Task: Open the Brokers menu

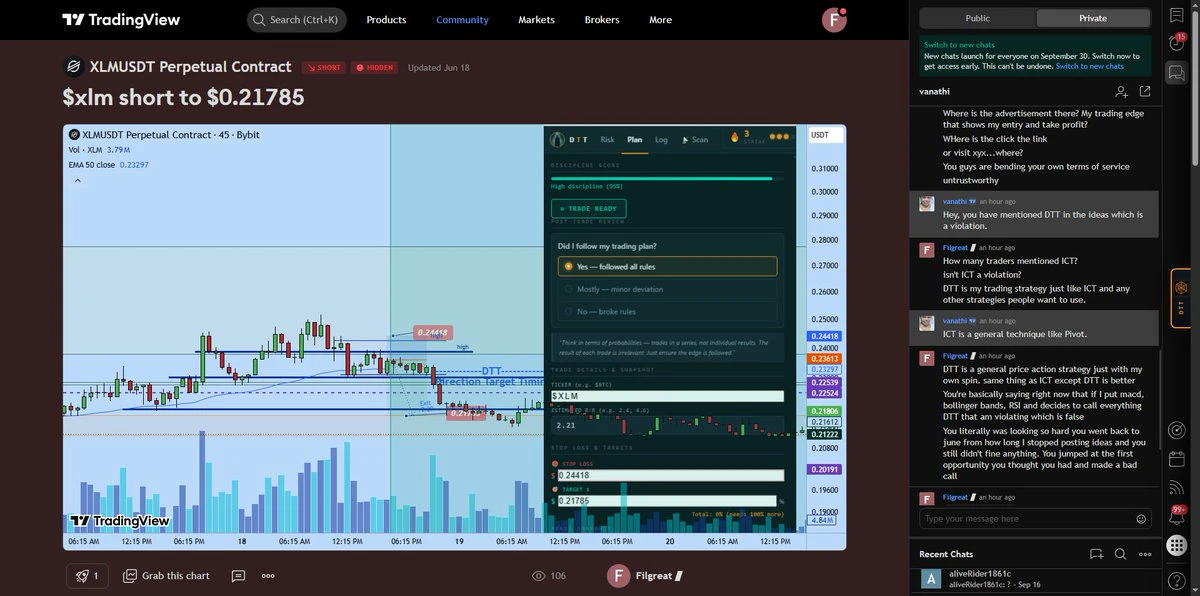Action: tap(602, 20)
